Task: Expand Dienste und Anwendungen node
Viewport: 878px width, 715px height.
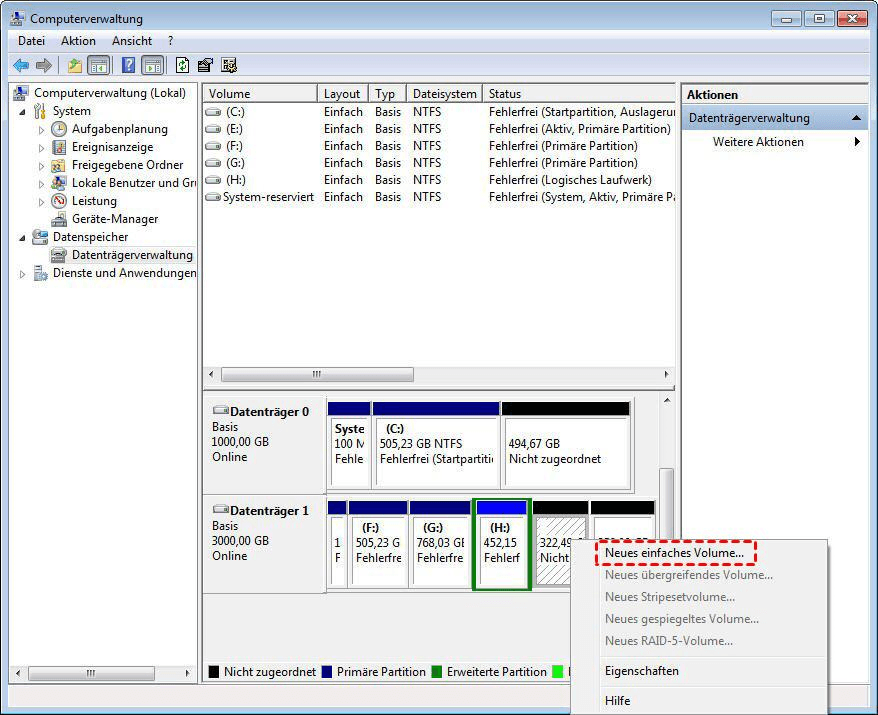Action: tap(22, 274)
